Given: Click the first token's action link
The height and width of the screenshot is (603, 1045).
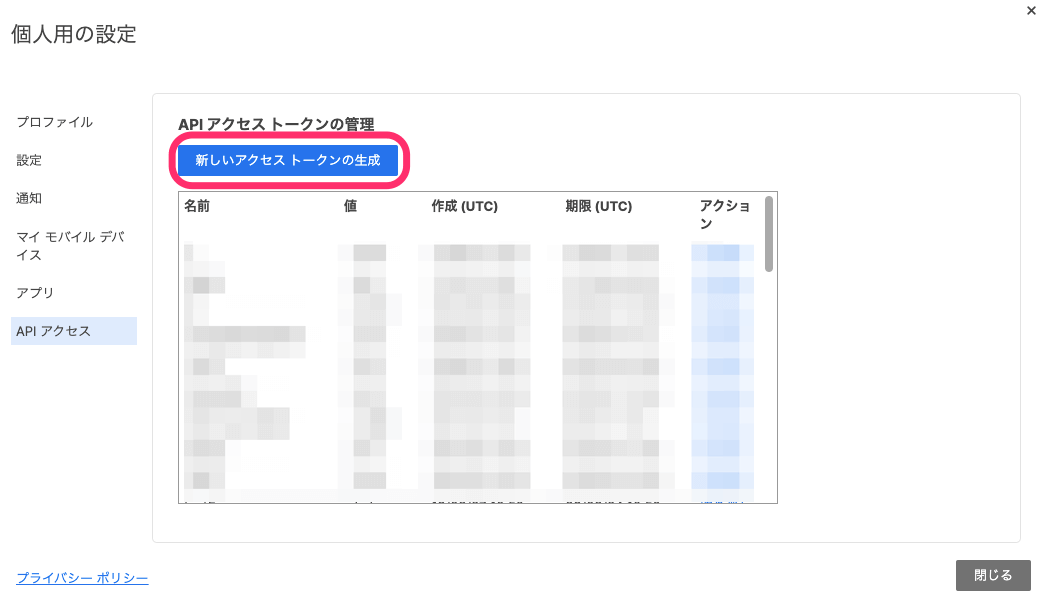Looking at the screenshot, I should click(x=722, y=252).
